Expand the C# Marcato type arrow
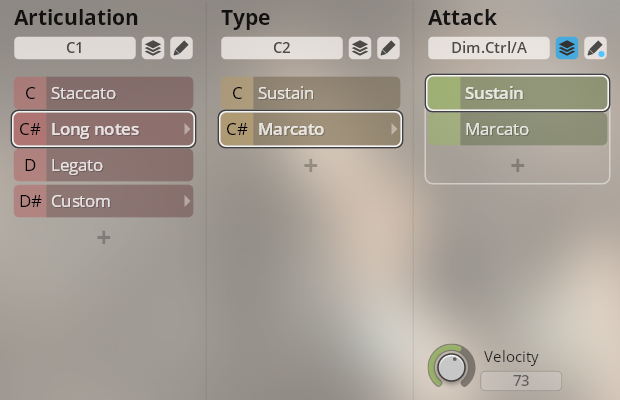The height and width of the screenshot is (400, 620). point(394,129)
